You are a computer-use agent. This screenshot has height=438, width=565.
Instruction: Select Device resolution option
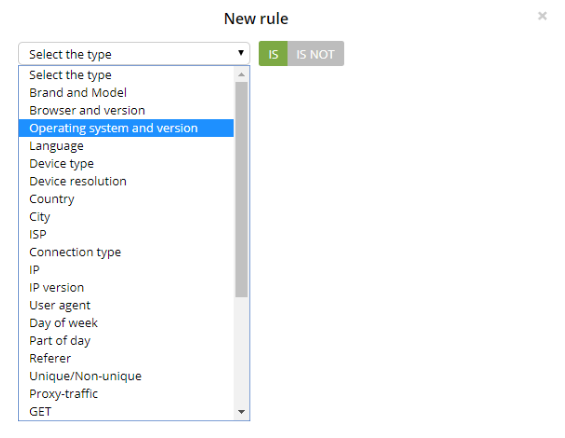pos(126,181)
